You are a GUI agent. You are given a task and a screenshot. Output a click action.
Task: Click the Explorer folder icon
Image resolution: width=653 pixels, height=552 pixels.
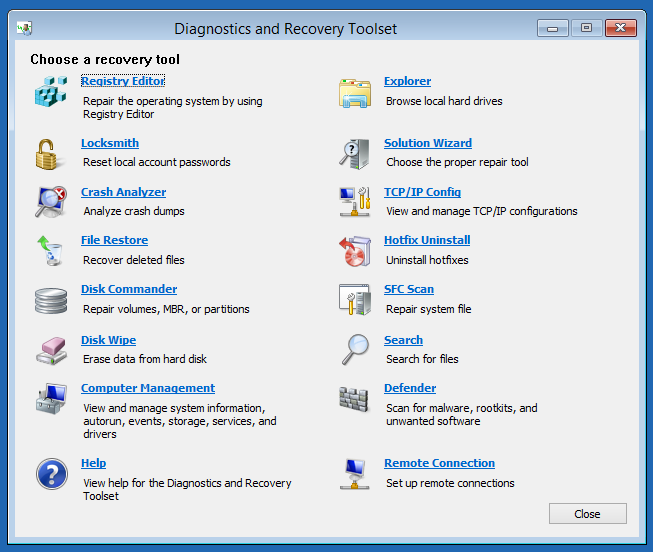tap(355, 93)
